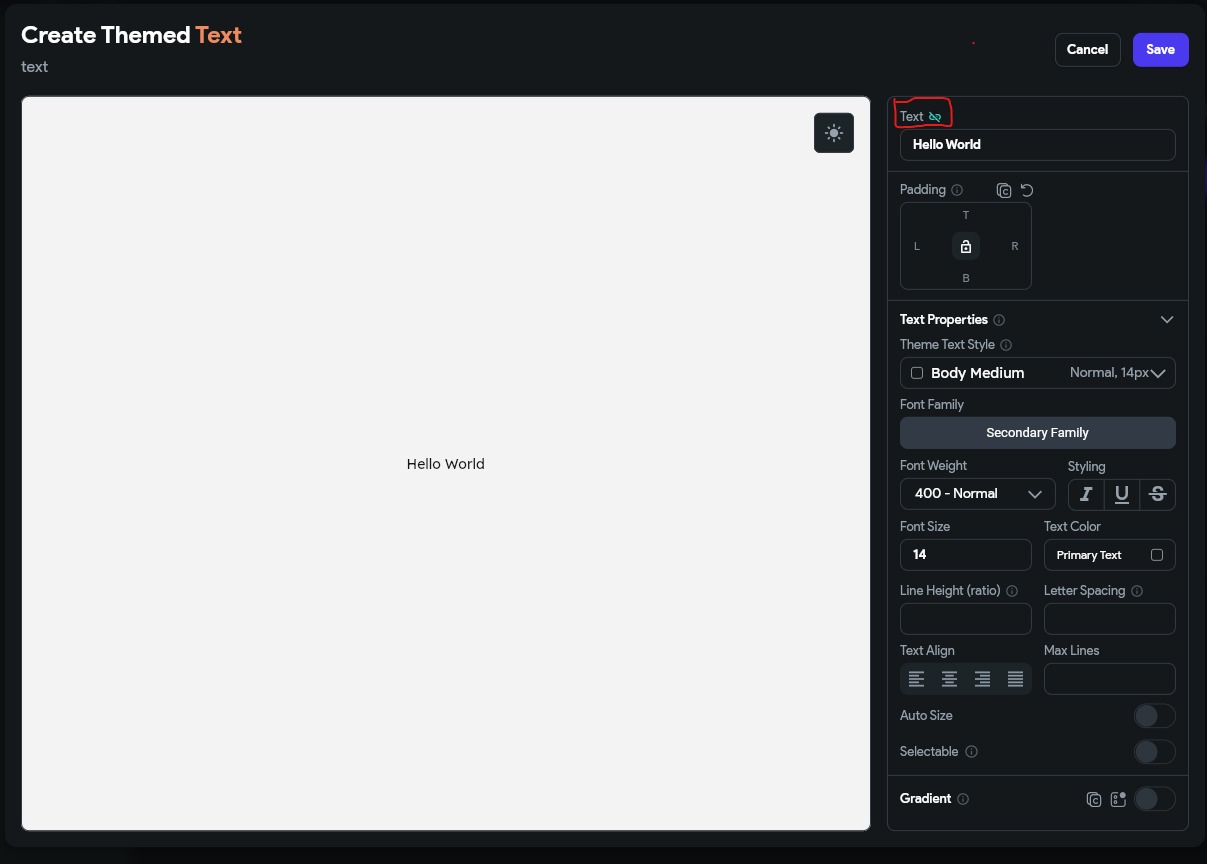Copy padding values using the copy icon
1207x864 pixels.
1004,190
